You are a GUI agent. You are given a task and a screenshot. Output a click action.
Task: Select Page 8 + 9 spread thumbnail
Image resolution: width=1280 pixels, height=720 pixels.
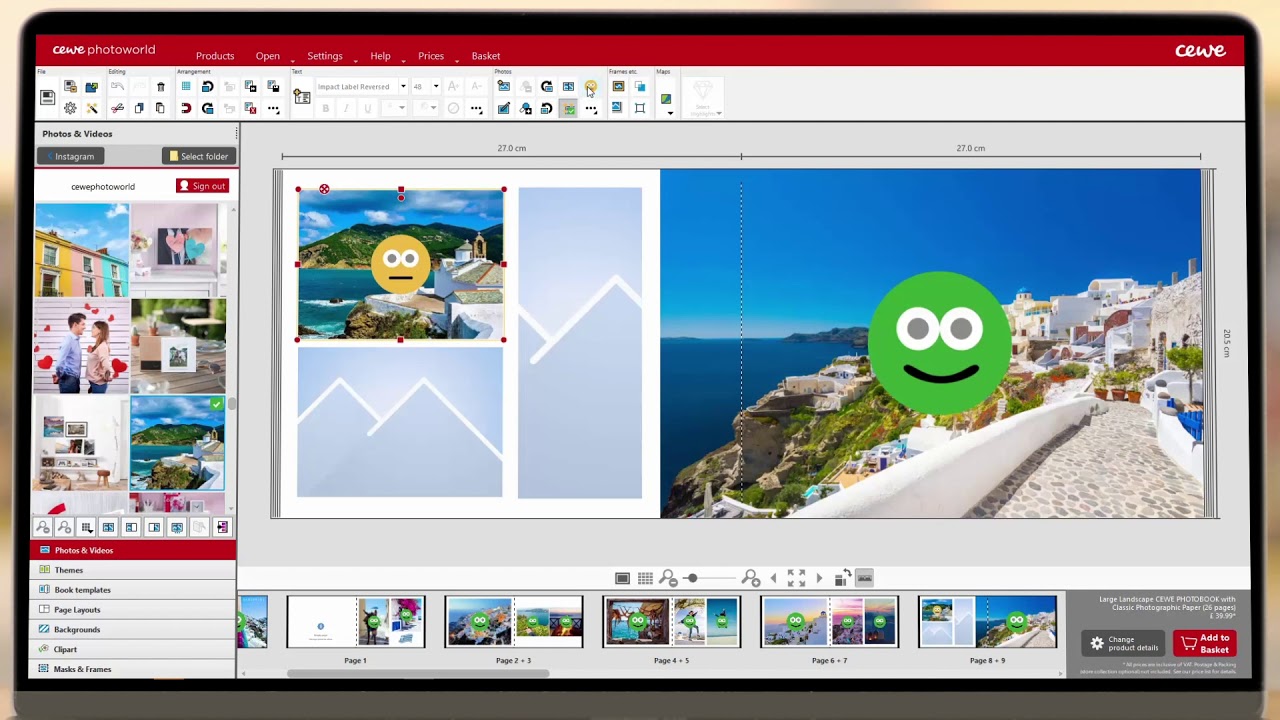click(987, 621)
